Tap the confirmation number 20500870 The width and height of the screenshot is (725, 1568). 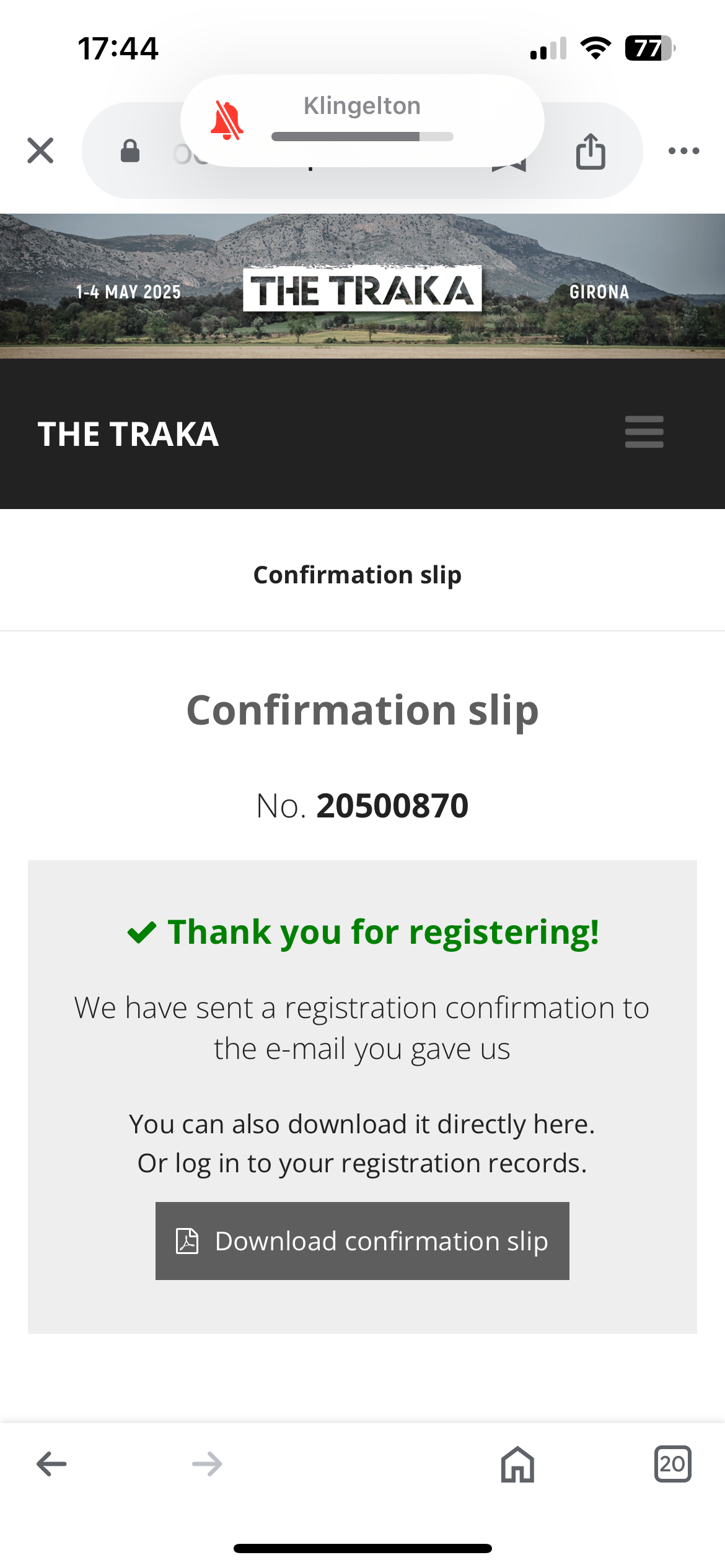click(392, 806)
